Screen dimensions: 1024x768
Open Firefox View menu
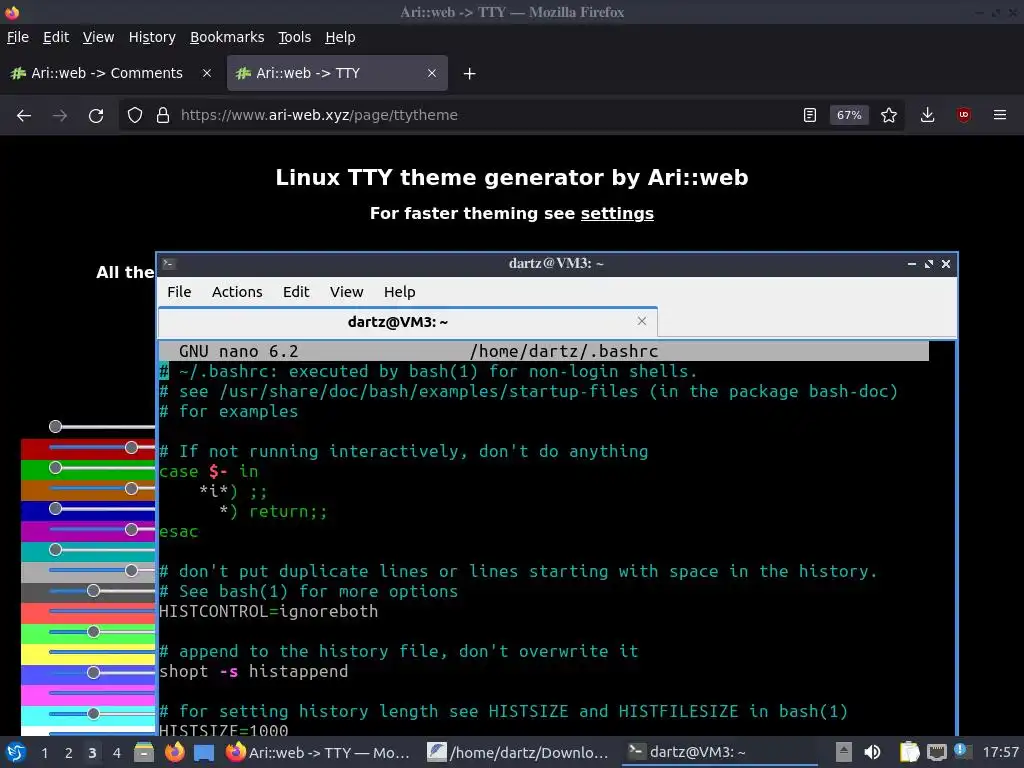[x=99, y=37]
